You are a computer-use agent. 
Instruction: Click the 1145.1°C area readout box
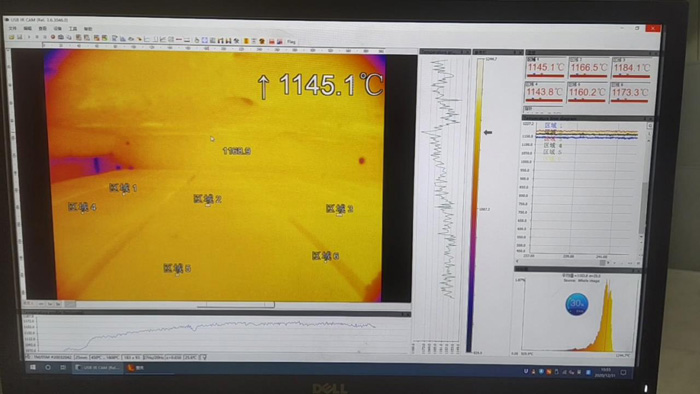[545, 67]
